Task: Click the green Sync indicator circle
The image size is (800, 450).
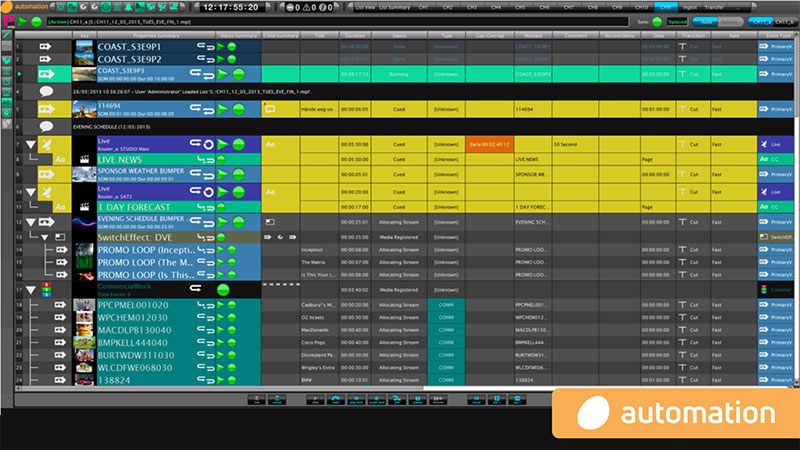Action: pyautogui.click(x=658, y=20)
